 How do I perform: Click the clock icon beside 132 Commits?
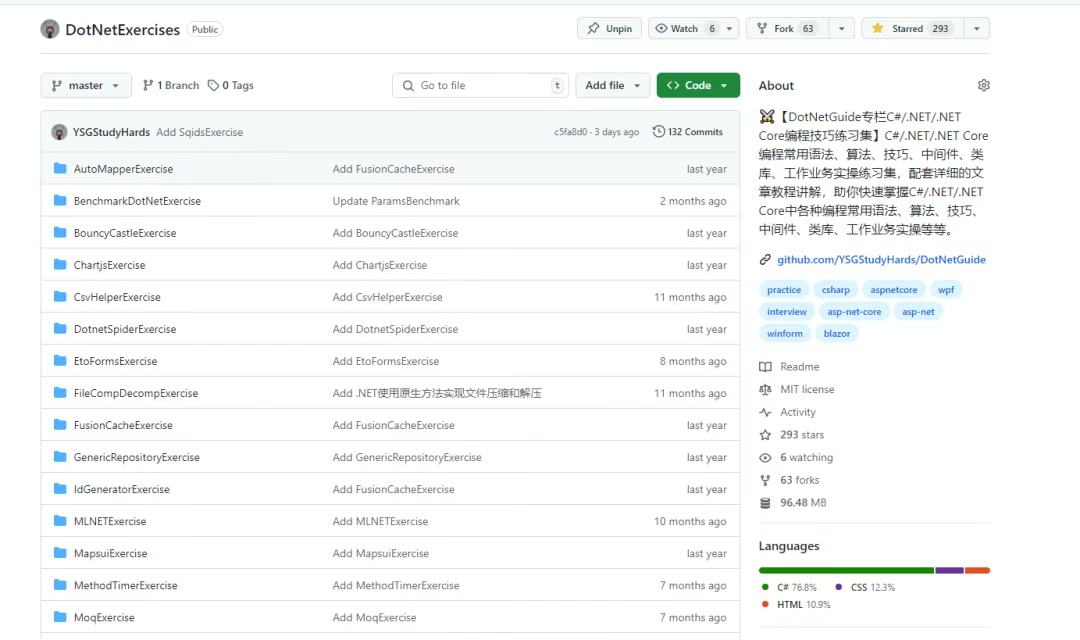coord(658,132)
